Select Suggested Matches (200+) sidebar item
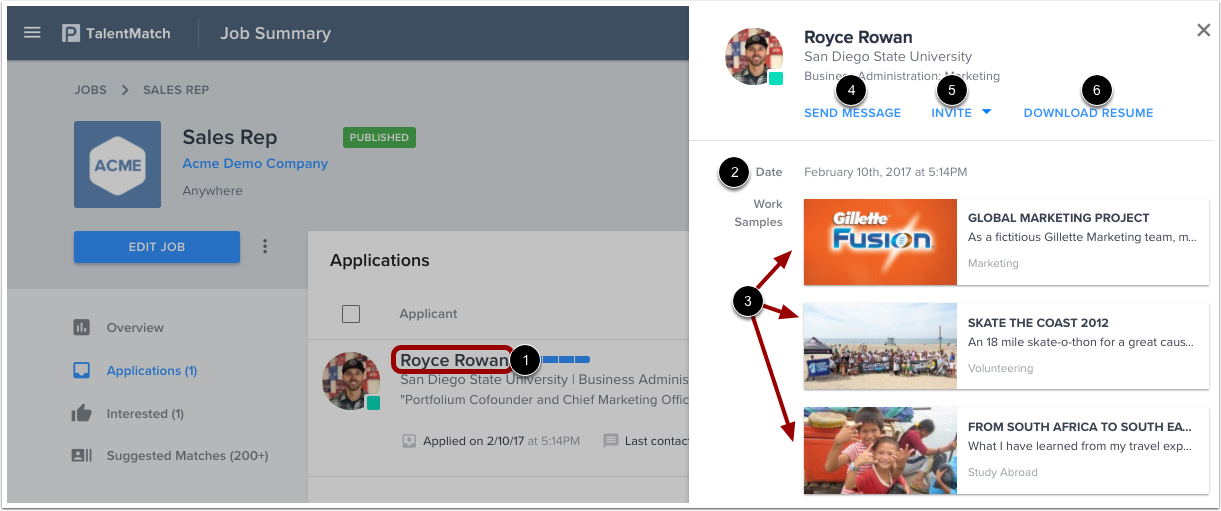 click(x=188, y=455)
